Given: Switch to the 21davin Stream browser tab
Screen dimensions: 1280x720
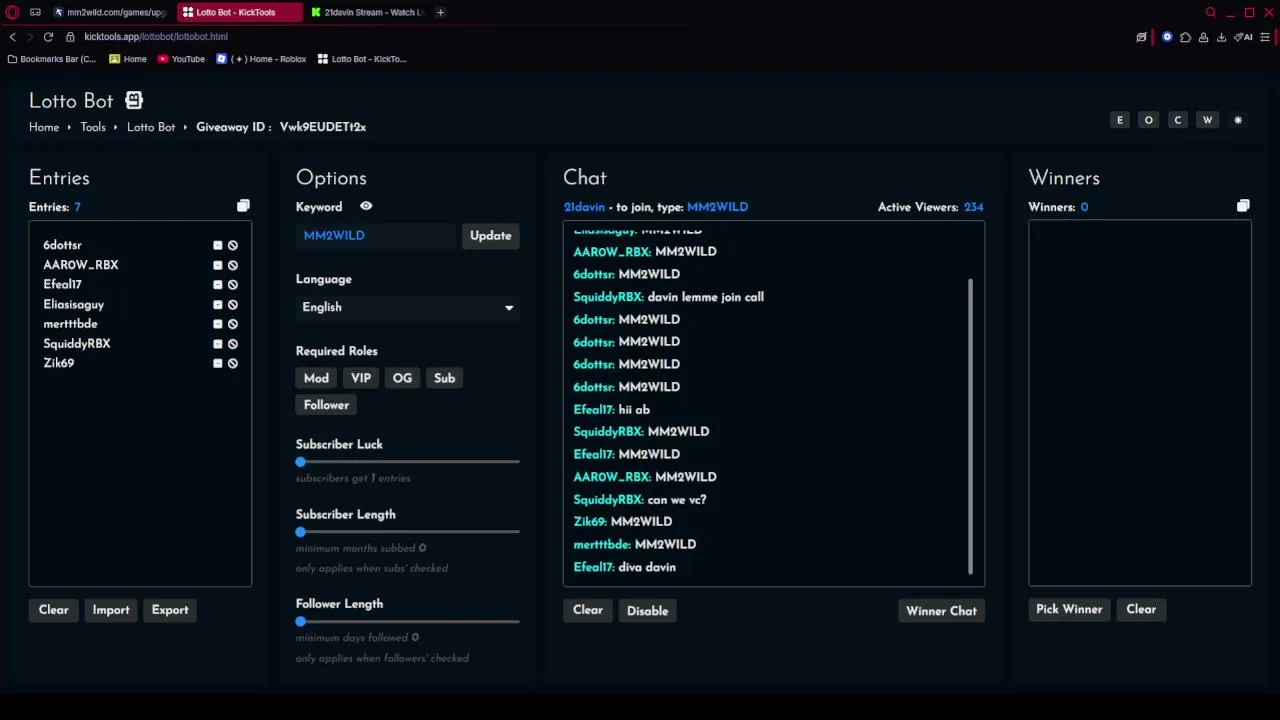Looking at the screenshot, I should click(x=367, y=12).
